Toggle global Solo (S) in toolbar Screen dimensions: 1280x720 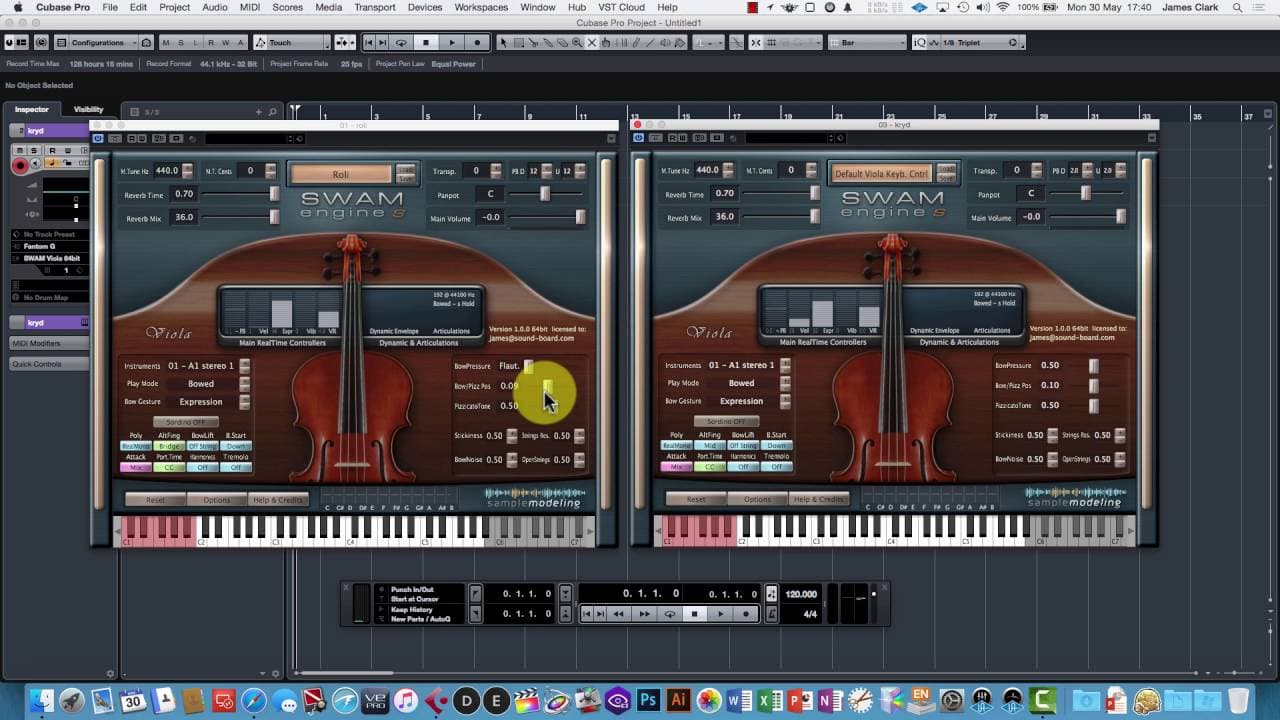pos(181,43)
